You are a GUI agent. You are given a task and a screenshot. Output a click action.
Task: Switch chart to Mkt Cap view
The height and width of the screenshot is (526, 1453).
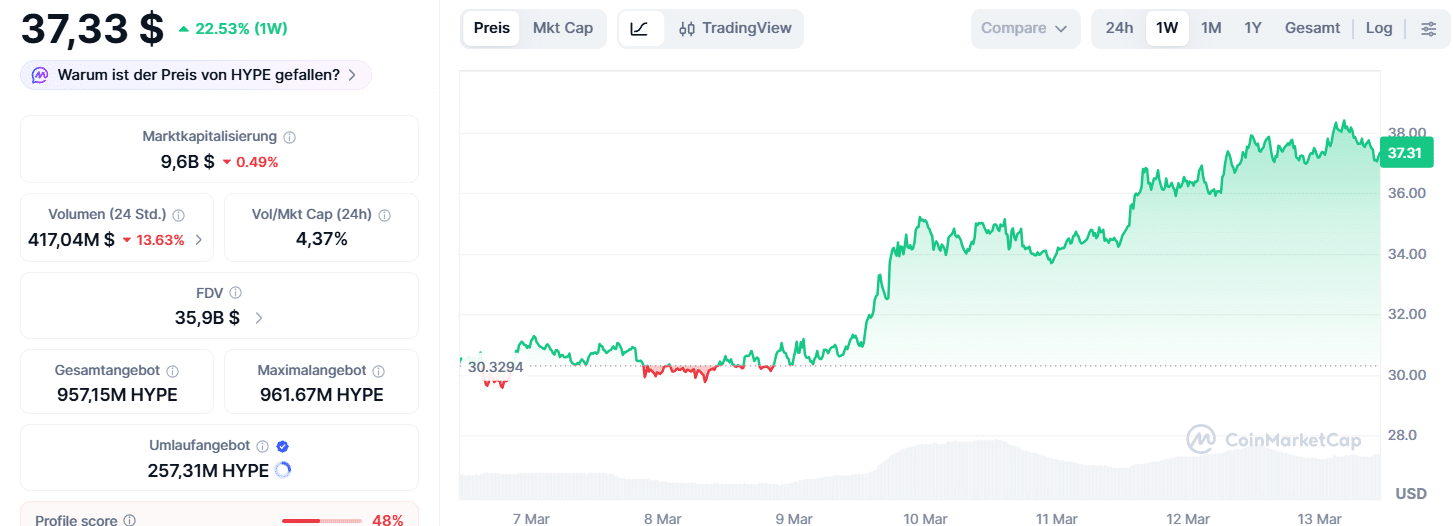[x=563, y=28]
